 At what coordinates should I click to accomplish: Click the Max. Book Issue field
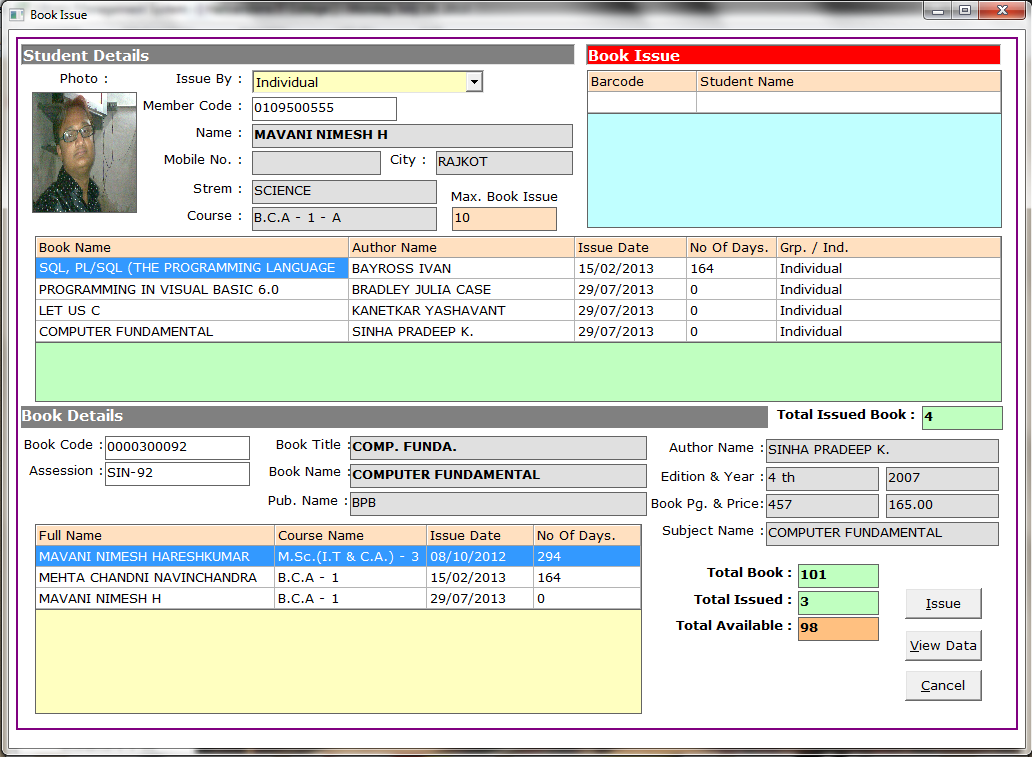[504, 218]
